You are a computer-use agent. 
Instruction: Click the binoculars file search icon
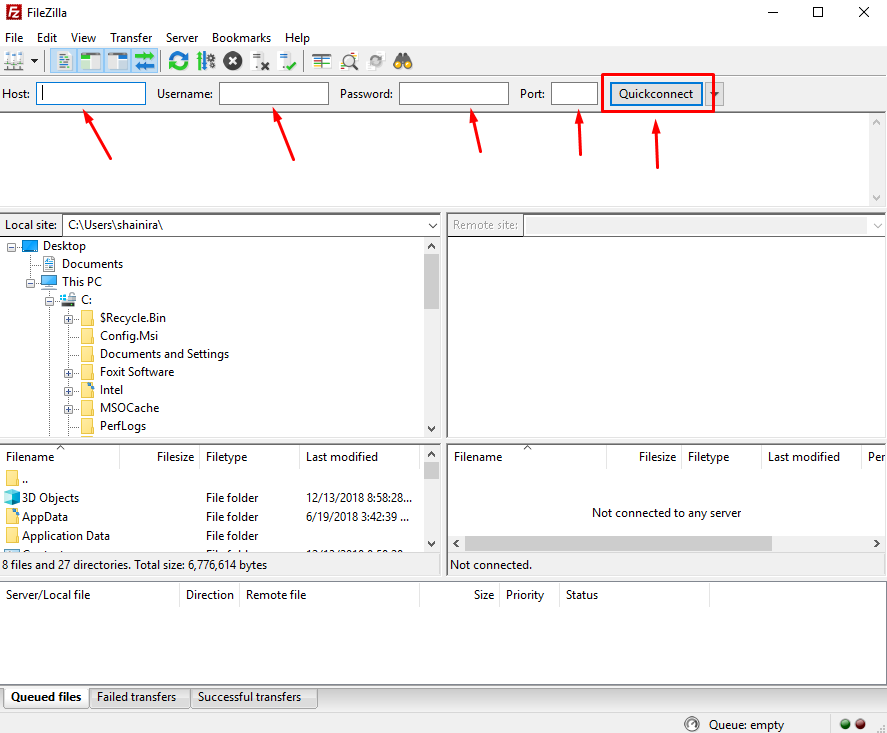tap(403, 61)
